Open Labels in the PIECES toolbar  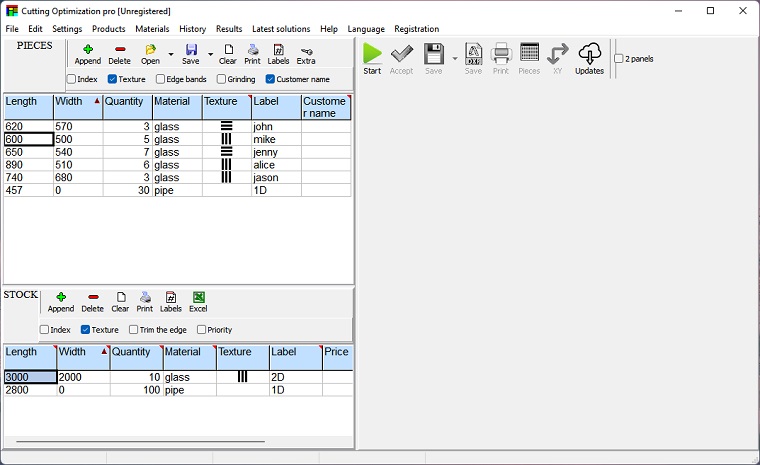click(x=278, y=53)
